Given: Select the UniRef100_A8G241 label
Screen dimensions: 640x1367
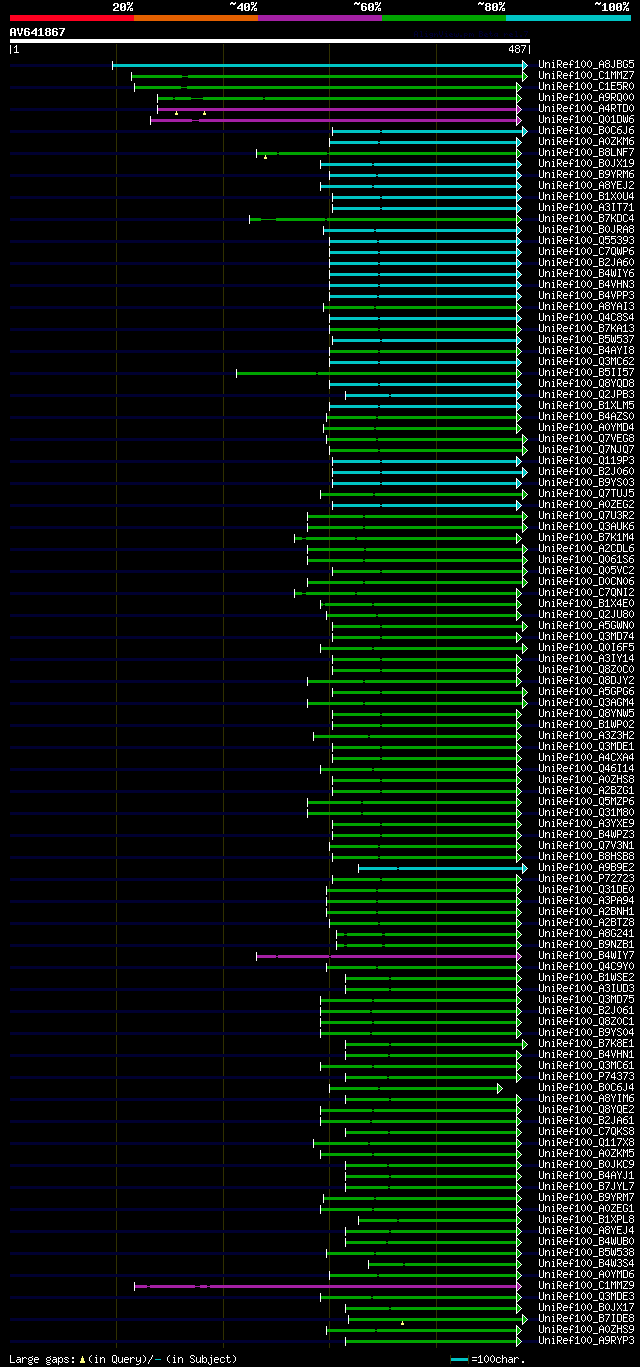Looking at the screenshot, I should click(586, 934).
